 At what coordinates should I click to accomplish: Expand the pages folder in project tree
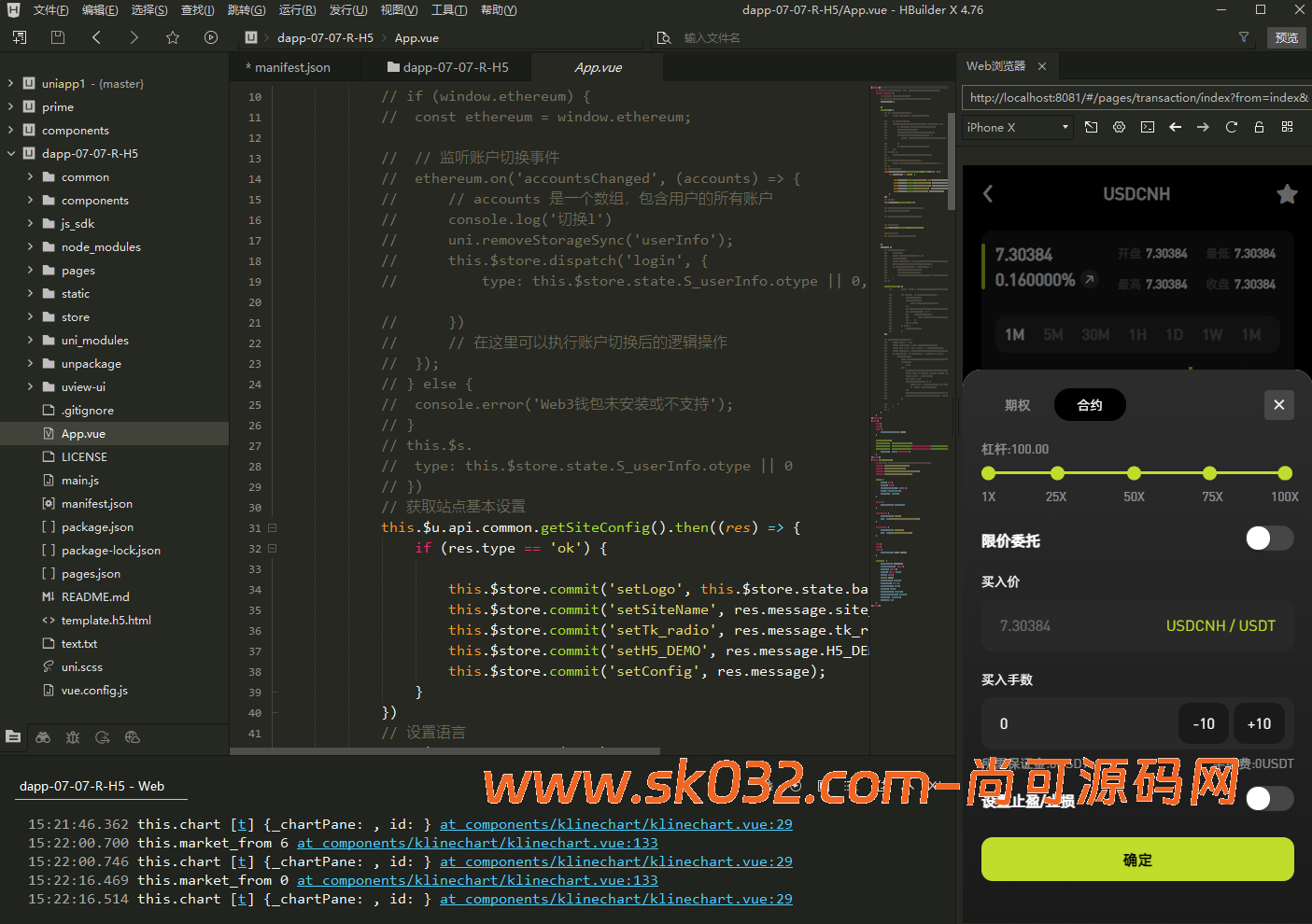(30, 271)
